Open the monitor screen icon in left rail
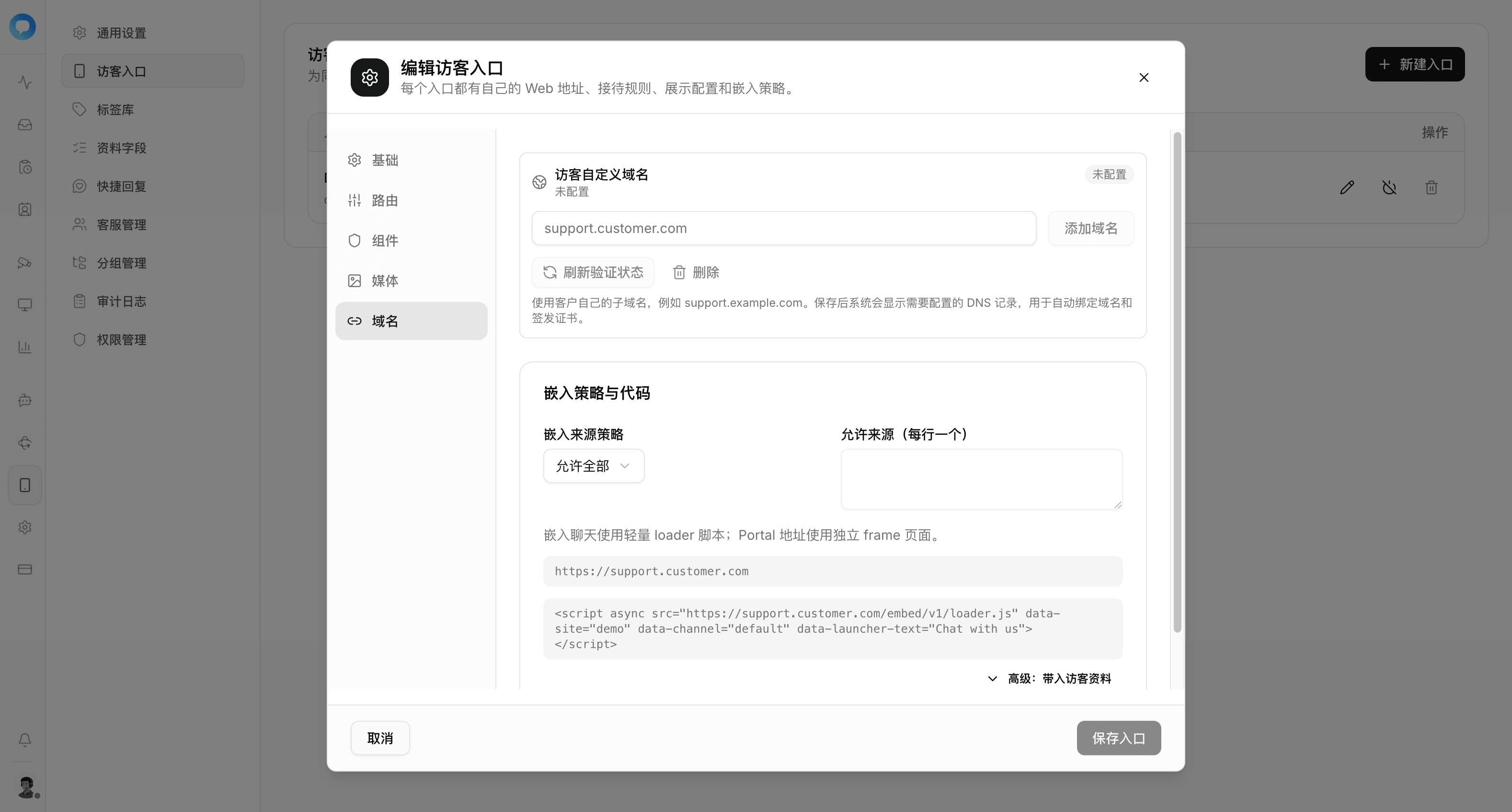Image resolution: width=1512 pixels, height=812 pixels. (x=24, y=305)
